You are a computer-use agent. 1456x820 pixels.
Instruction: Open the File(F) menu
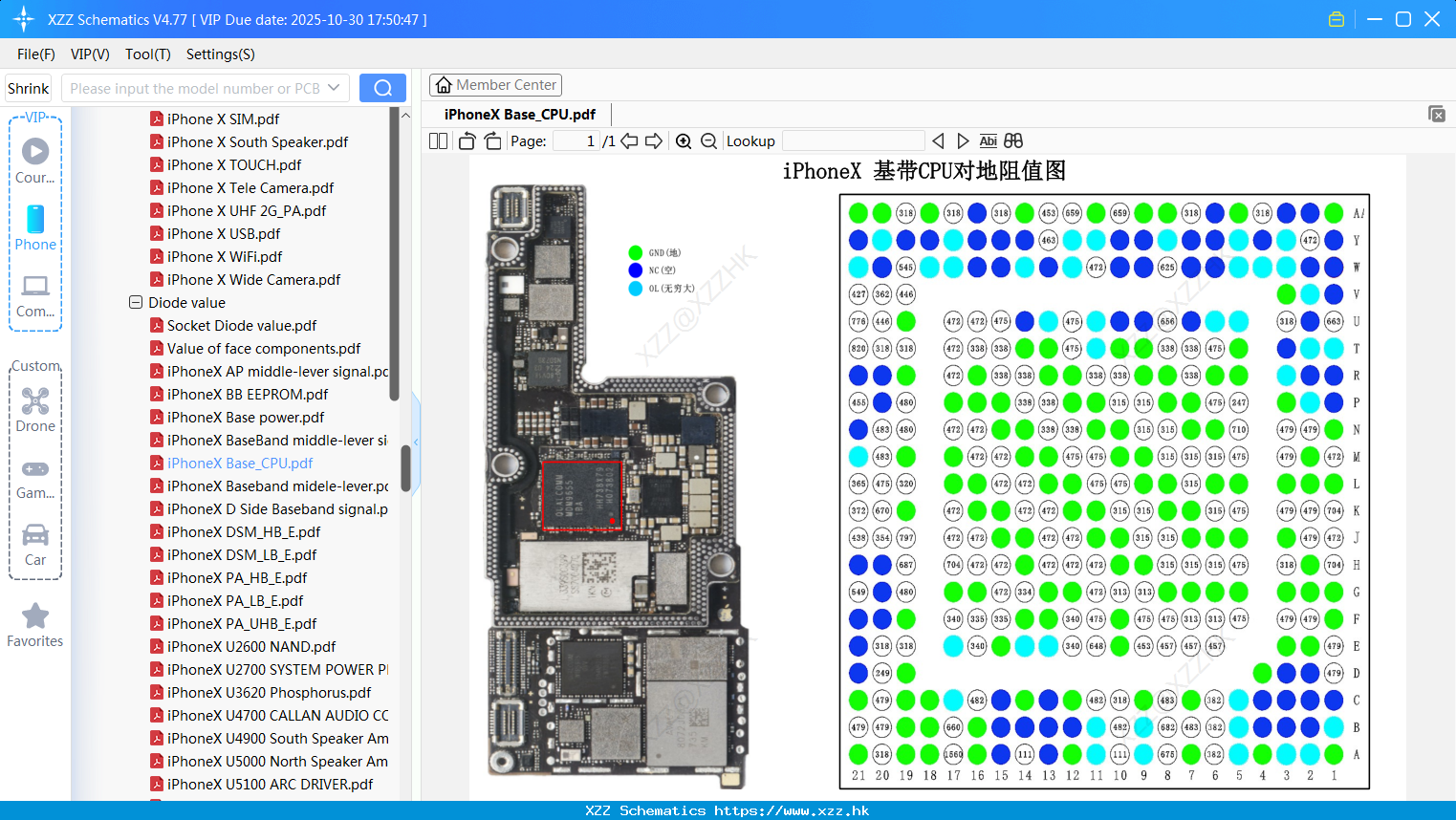point(35,54)
